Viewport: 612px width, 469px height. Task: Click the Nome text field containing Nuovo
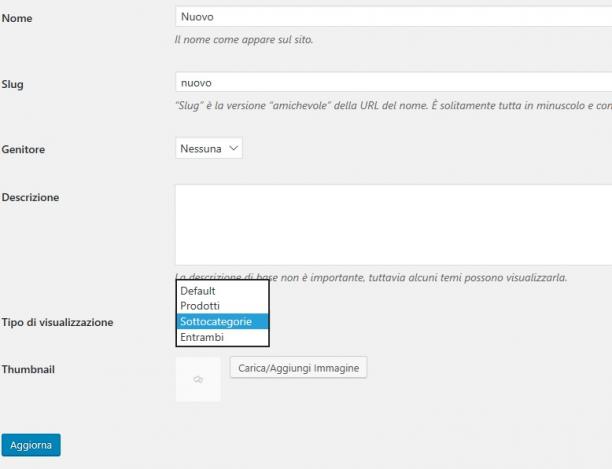(x=393, y=17)
